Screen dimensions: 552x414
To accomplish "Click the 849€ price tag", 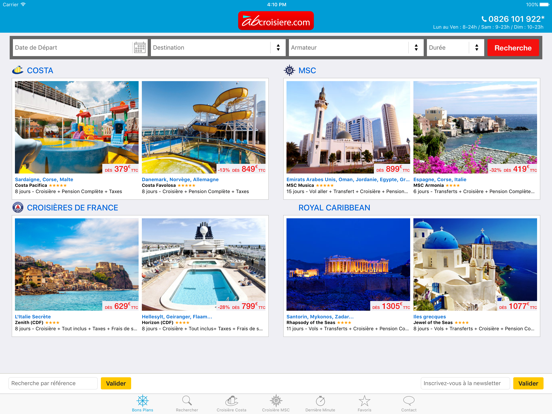I will pos(241,169).
